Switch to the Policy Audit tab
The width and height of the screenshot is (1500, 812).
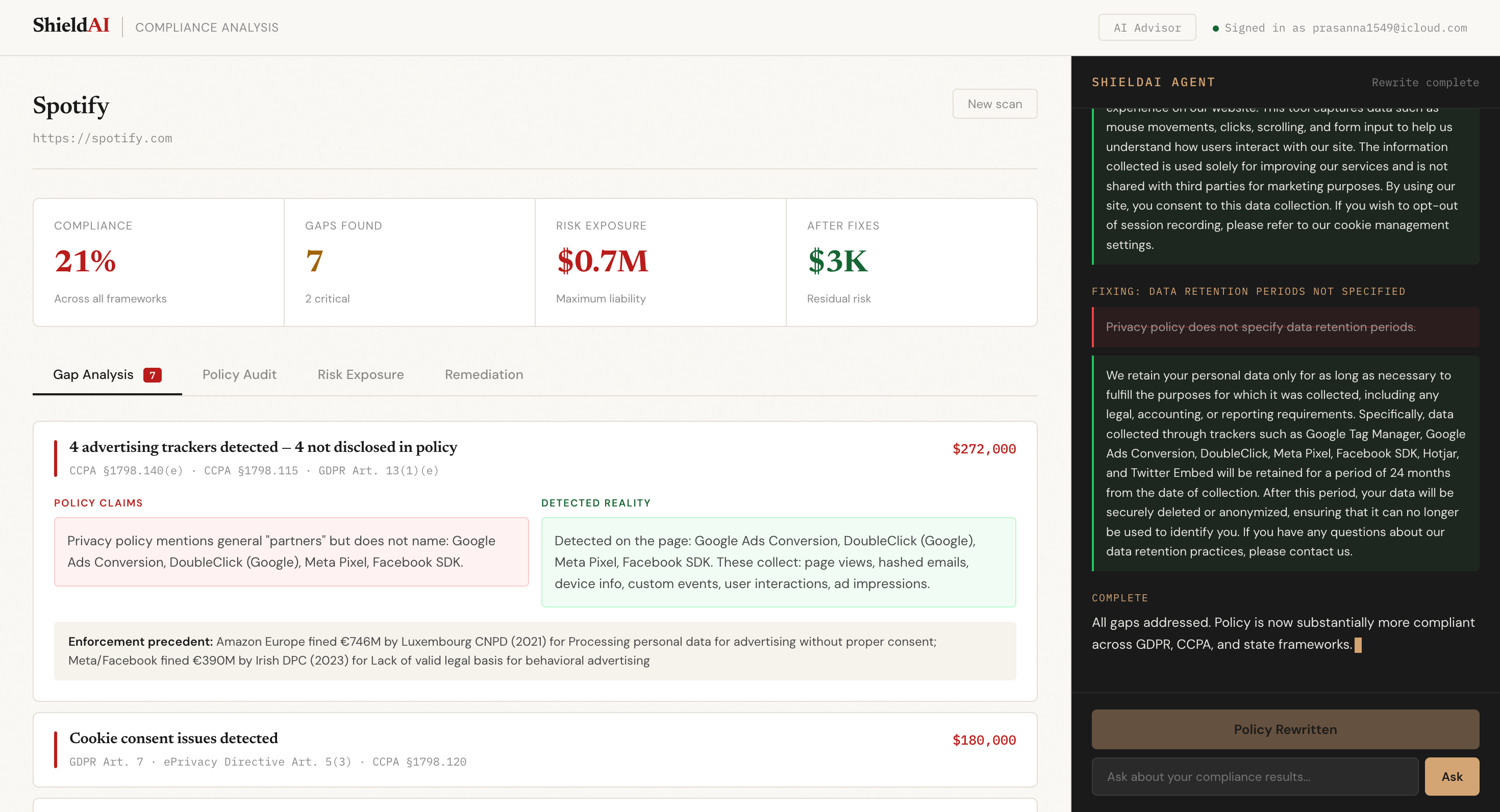tap(239, 375)
